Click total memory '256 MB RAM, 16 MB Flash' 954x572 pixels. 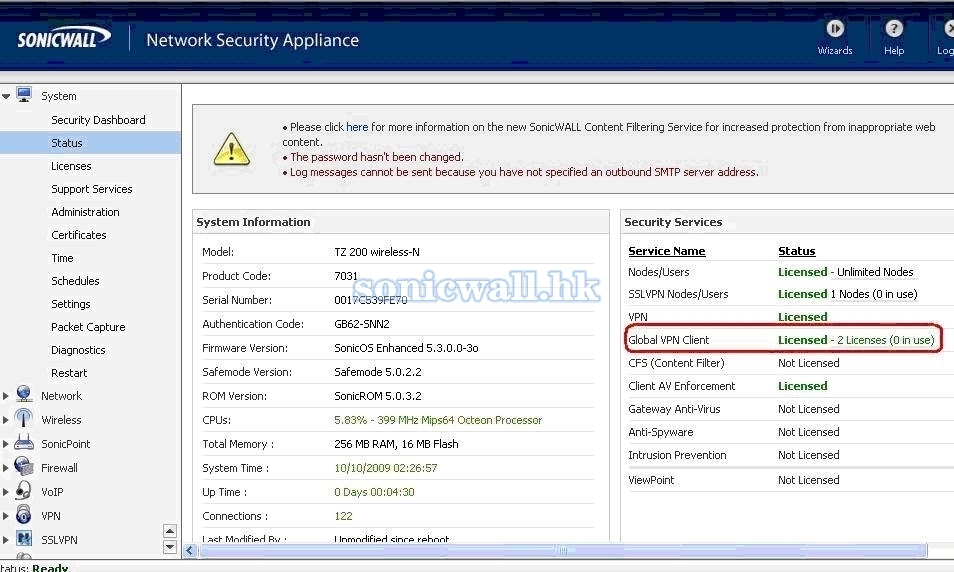pos(396,444)
